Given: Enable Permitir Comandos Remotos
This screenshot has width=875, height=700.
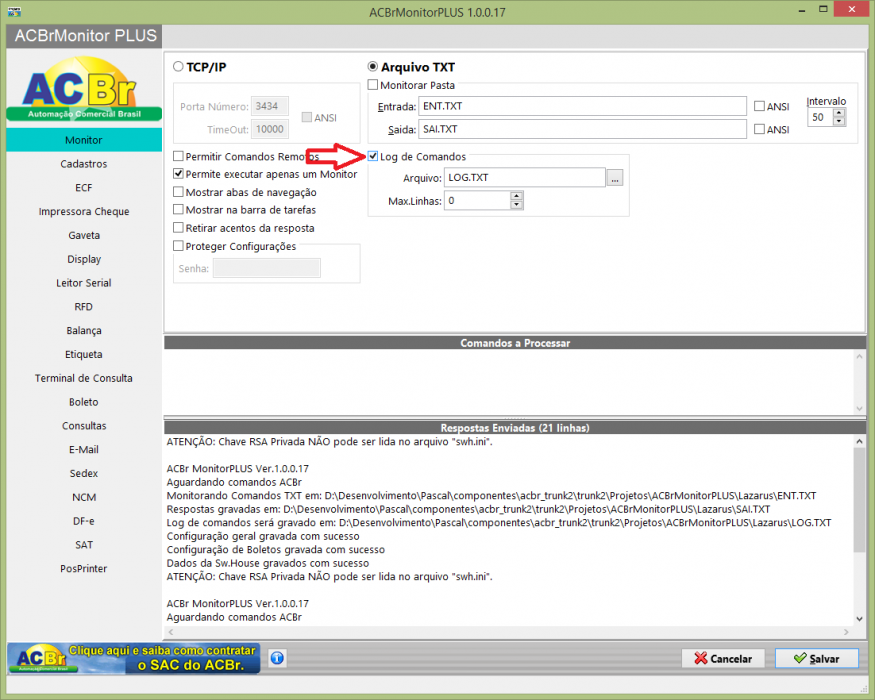Looking at the screenshot, I should click(x=178, y=156).
